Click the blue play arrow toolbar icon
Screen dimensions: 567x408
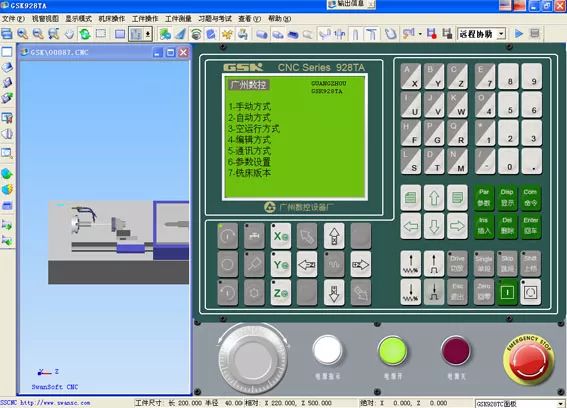click(519, 34)
